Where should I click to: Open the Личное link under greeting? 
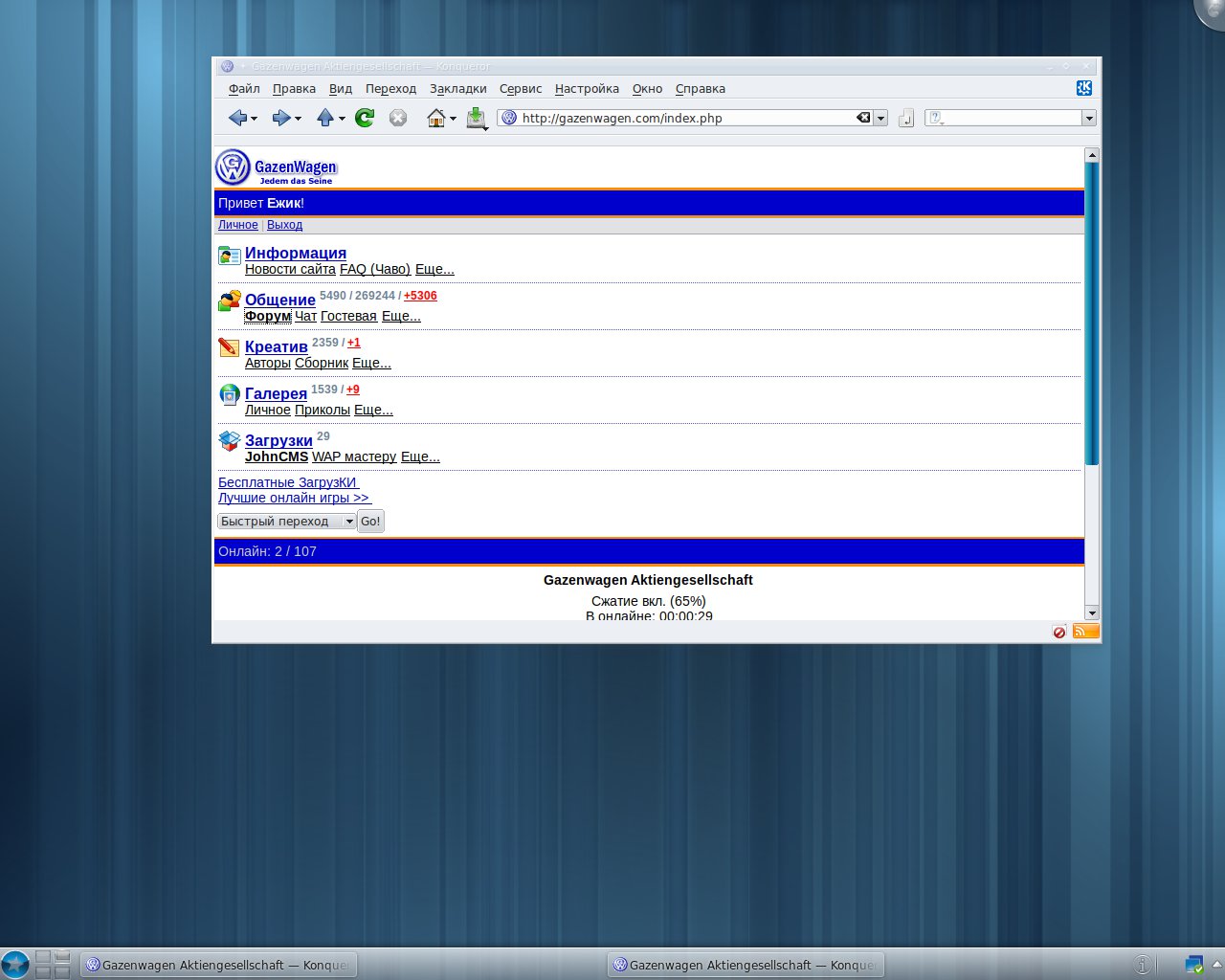click(237, 225)
